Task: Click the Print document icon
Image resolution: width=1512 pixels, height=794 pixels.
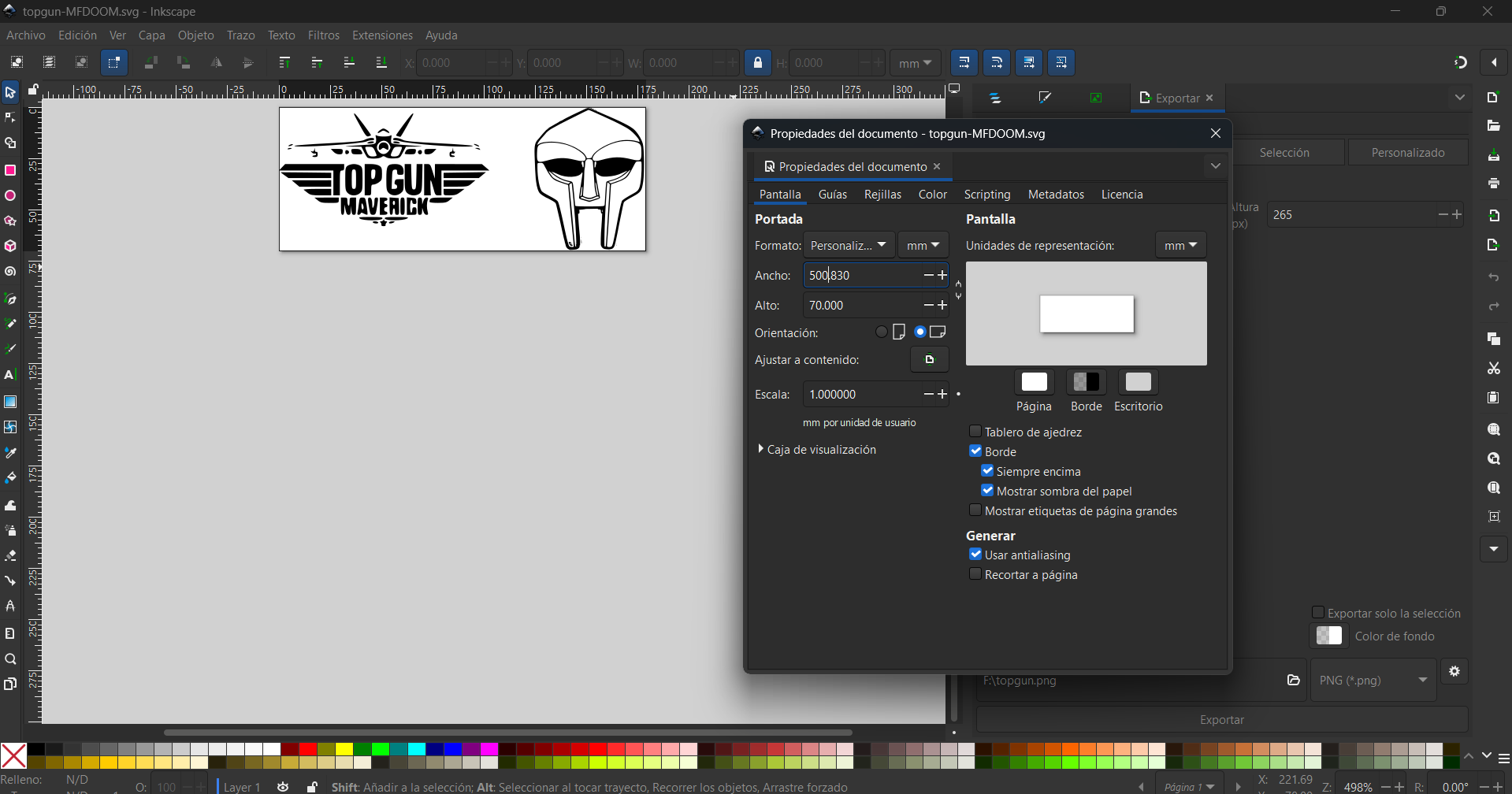Action: click(x=1494, y=184)
